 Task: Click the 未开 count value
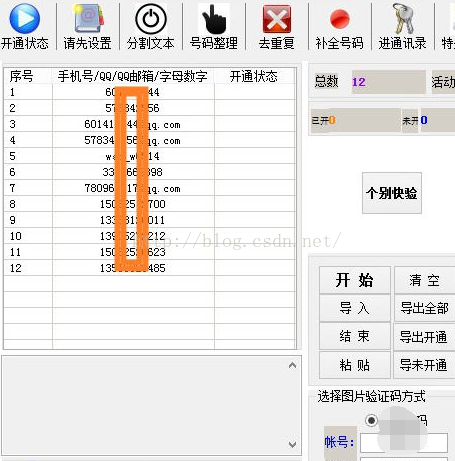click(x=424, y=120)
